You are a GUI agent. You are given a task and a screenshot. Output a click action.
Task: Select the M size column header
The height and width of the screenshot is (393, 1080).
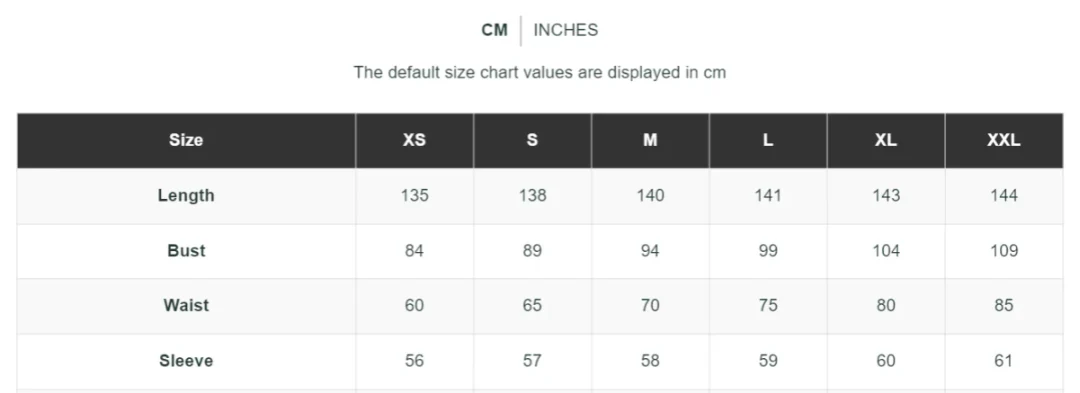coord(650,140)
